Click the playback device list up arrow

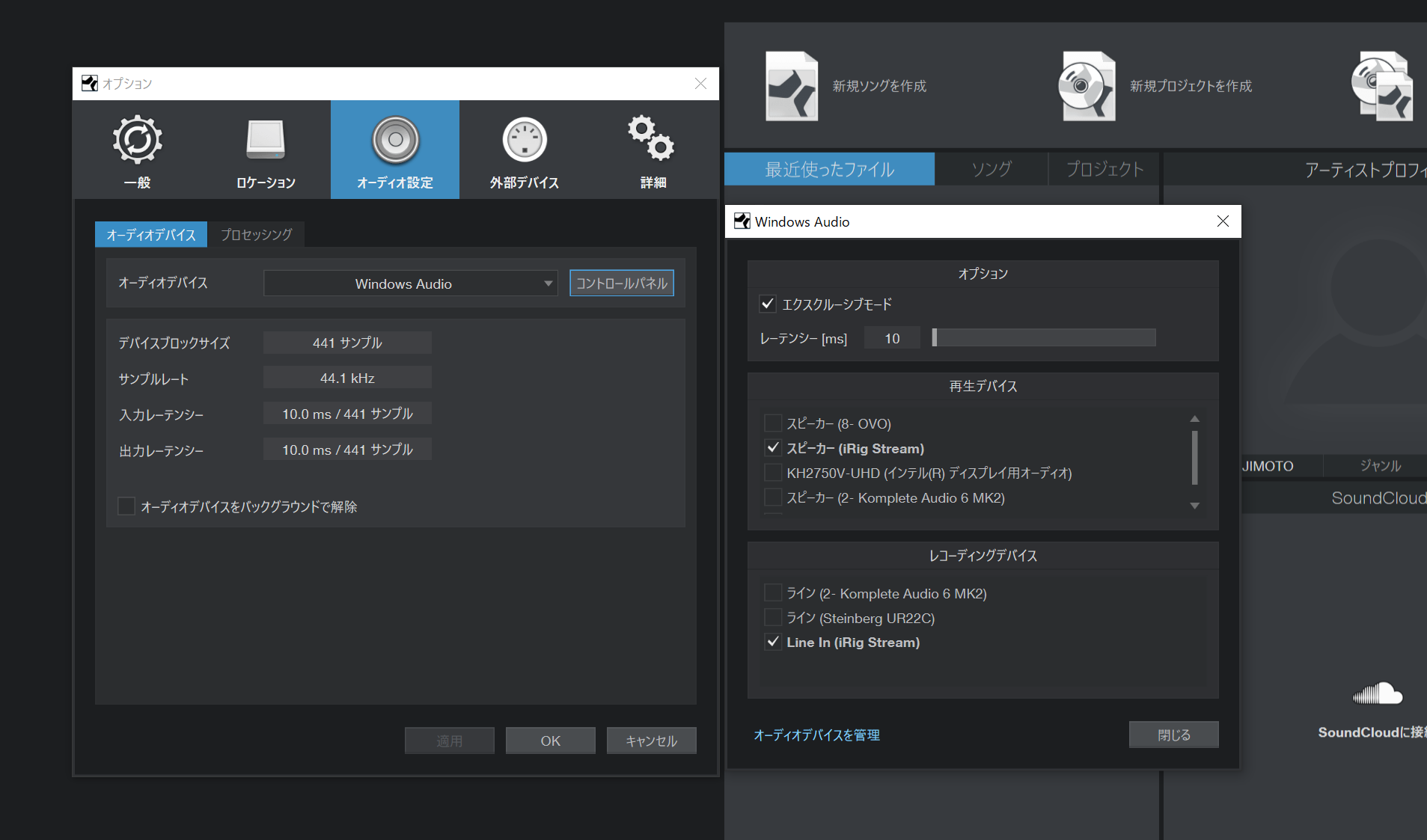point(1194,419)
